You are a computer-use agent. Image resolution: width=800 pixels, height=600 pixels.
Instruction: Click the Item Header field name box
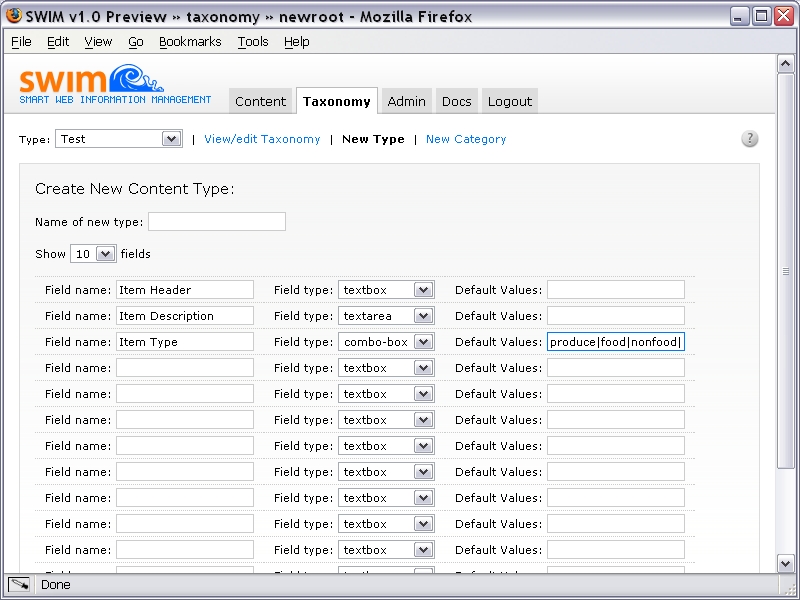click(x=185, y=290)
